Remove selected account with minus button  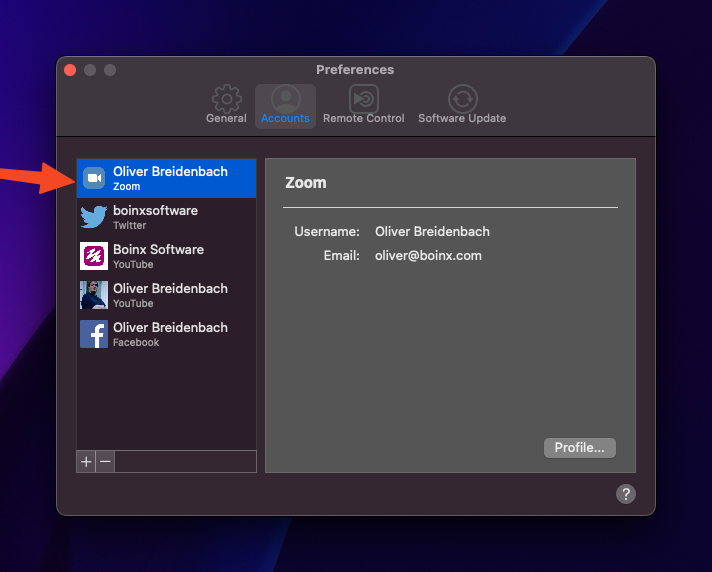point(105,462)
